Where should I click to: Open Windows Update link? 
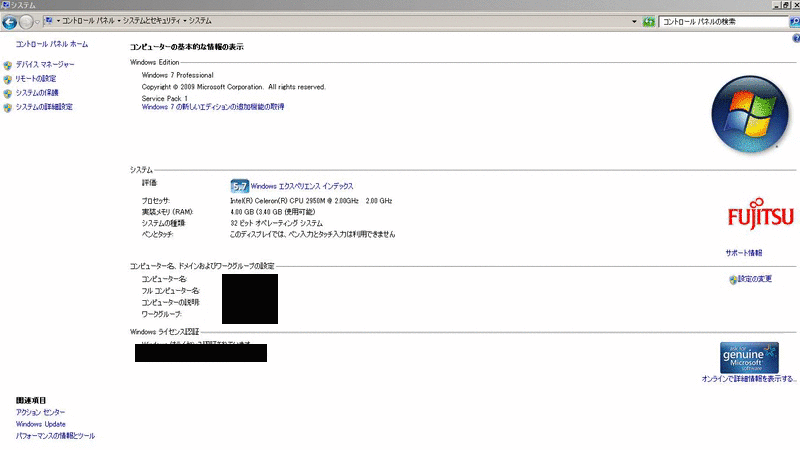40,424
